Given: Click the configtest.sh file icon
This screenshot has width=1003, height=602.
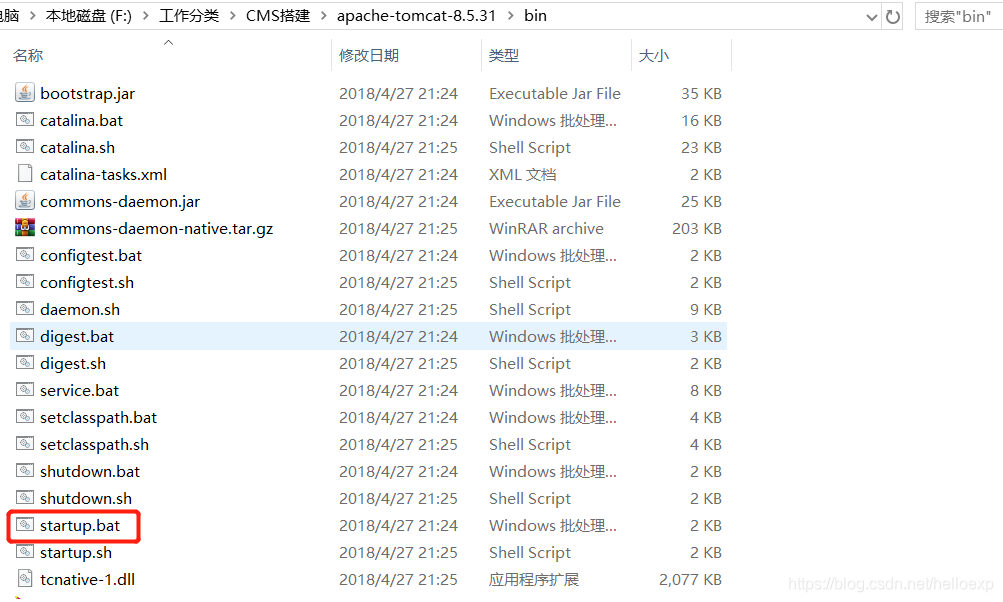Looking at the screenshot, I should (x=25, y=281).
